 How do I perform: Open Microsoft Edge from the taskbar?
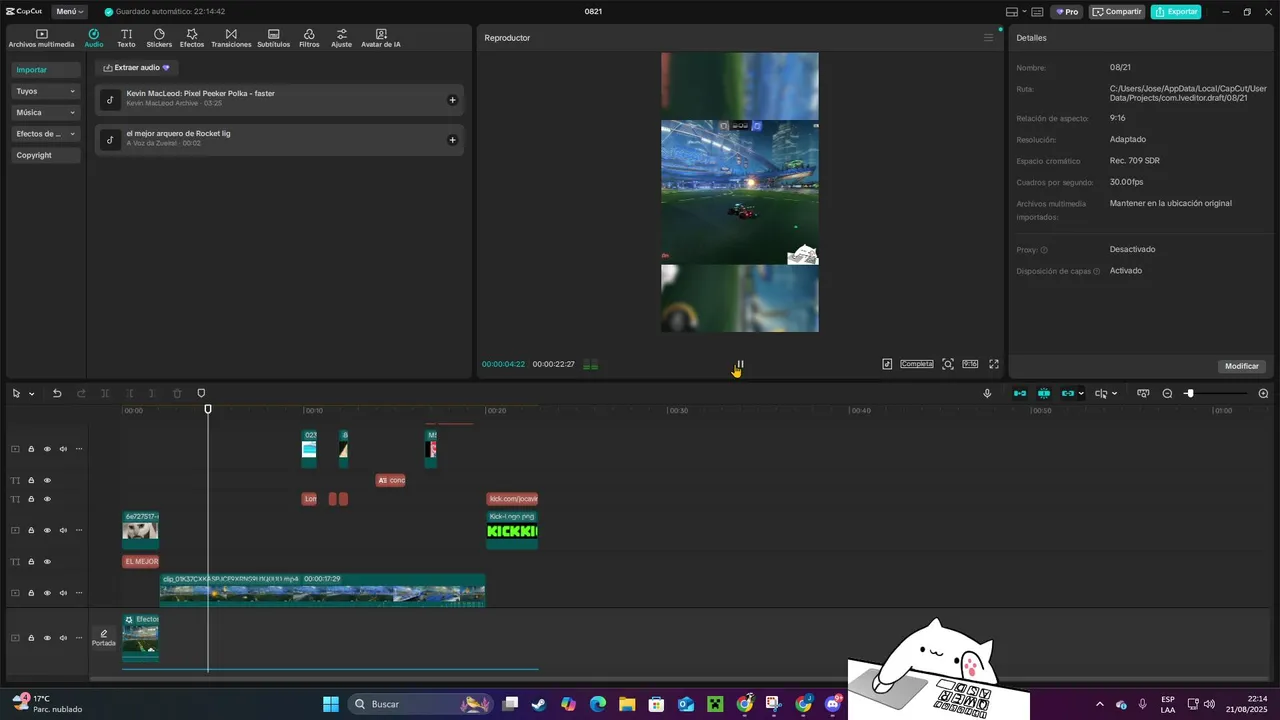click(x=597, y=704)
